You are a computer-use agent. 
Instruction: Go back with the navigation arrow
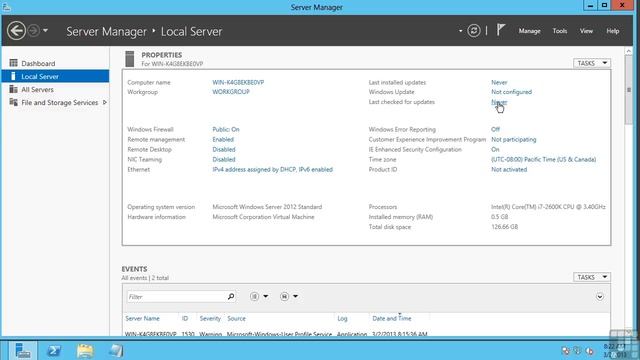(x=16, y=31)
